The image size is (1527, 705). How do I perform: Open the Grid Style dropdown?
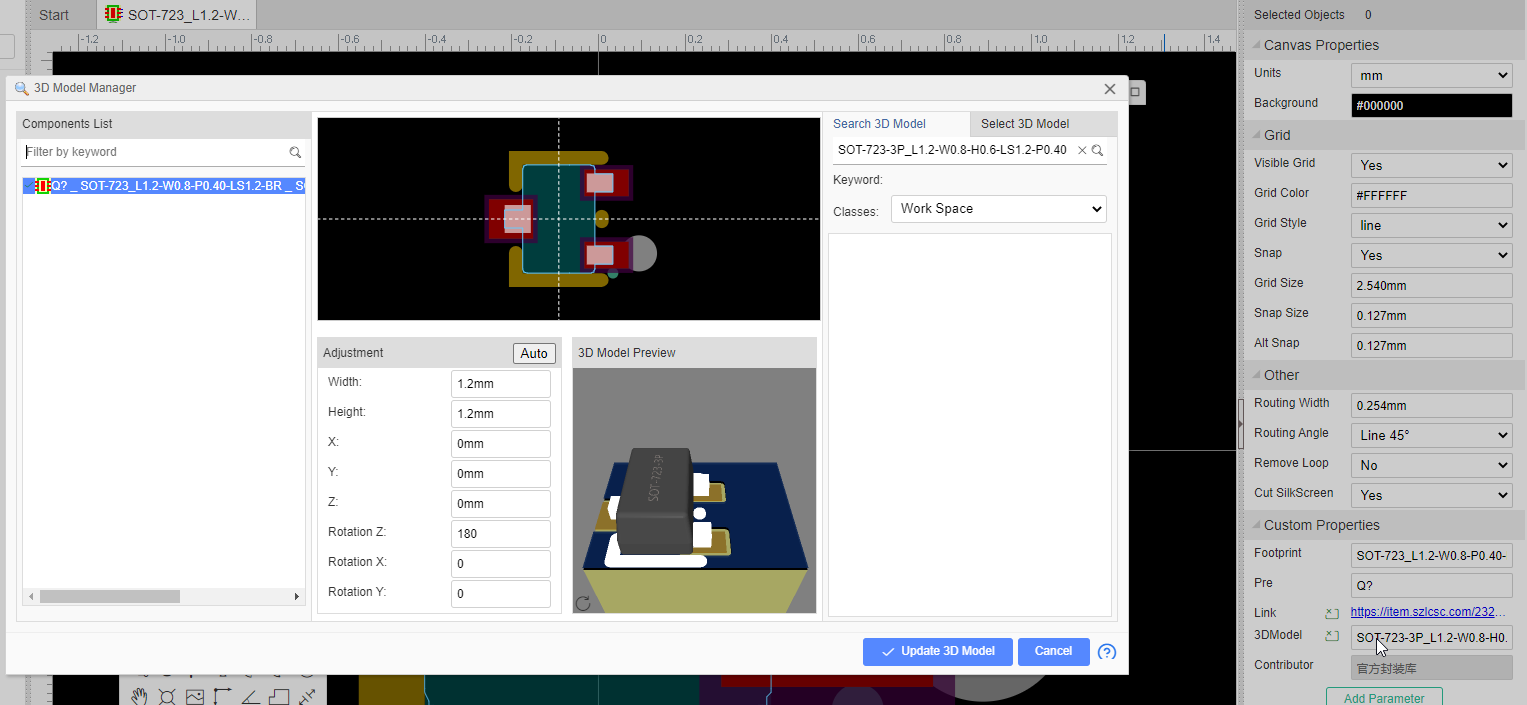[1431, 225]
